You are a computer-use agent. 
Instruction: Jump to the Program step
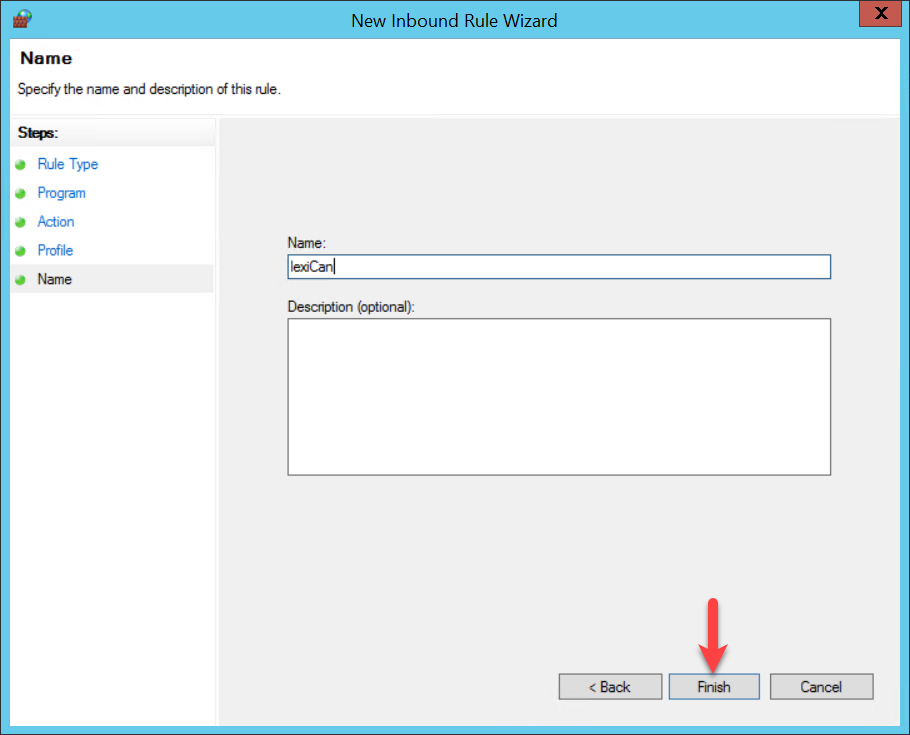coord(61,193)
